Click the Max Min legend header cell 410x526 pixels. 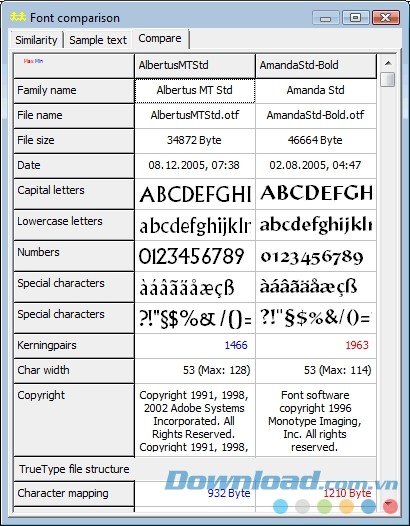coord(74,65)
